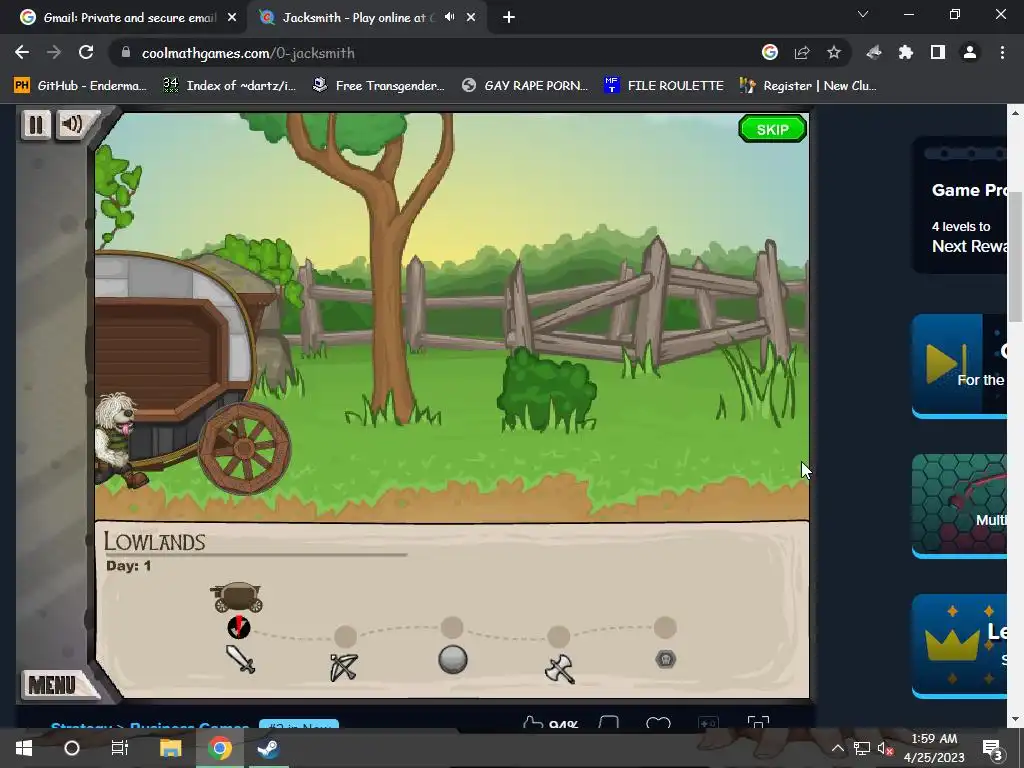The image size is (1024, 768).
Task: Mute the Jacksmith tab audio
Action: (449, 18)
